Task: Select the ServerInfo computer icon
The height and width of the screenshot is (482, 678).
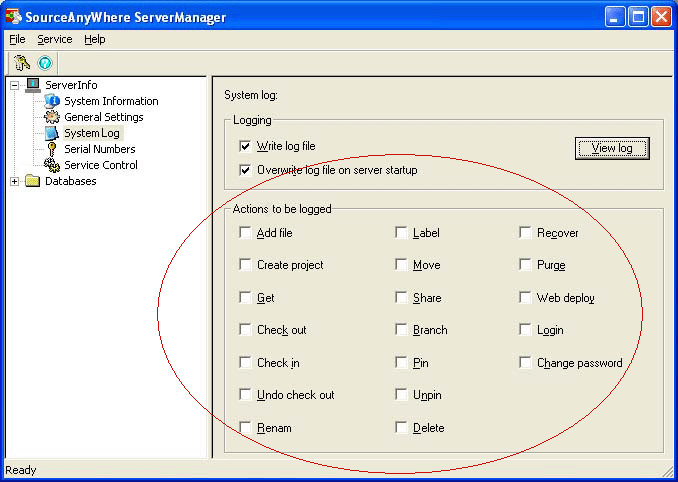Action: pos(33,85)
